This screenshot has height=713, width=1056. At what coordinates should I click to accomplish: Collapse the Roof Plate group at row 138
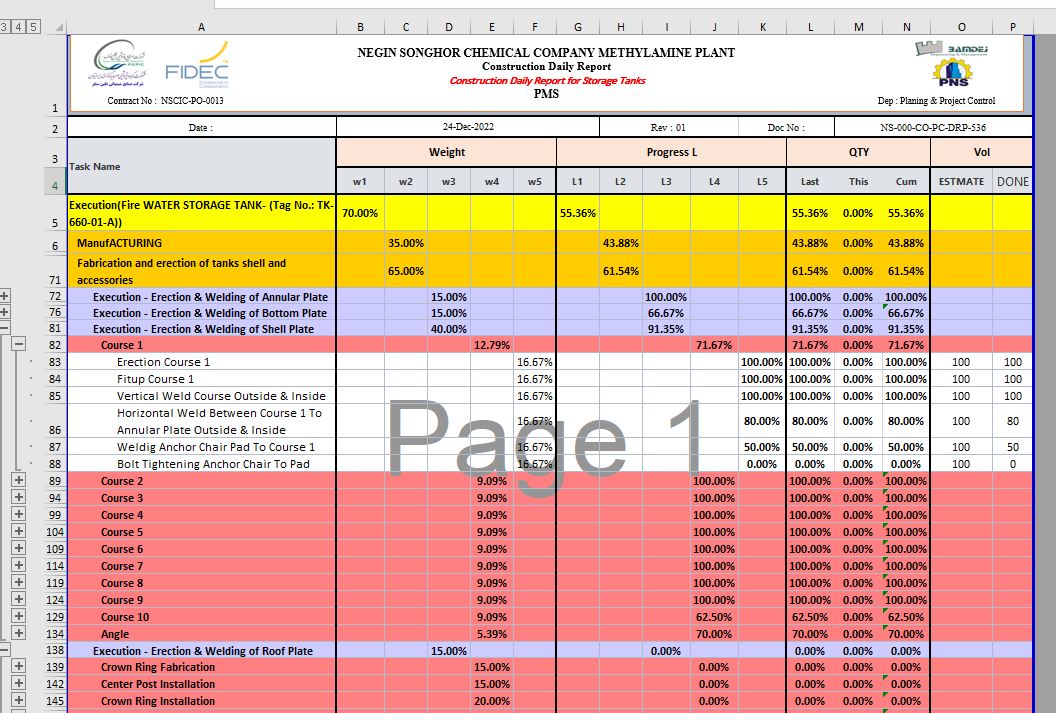(x=5, y=650)
